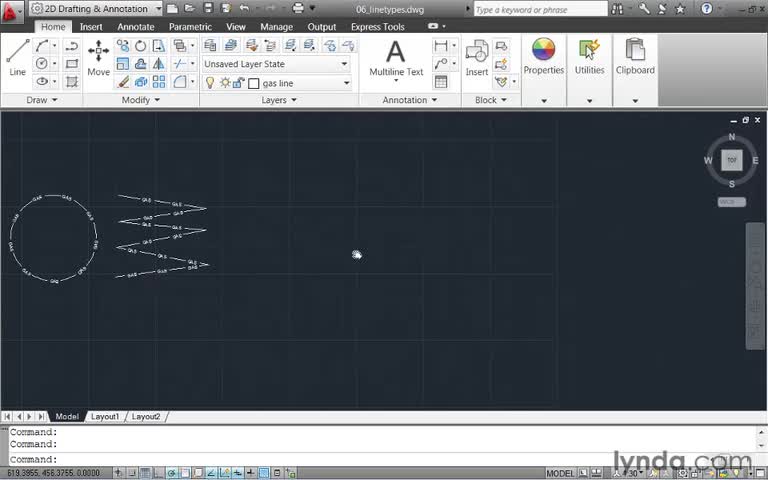Click the Save icon in quick access
768x480 pixels.
208,8
